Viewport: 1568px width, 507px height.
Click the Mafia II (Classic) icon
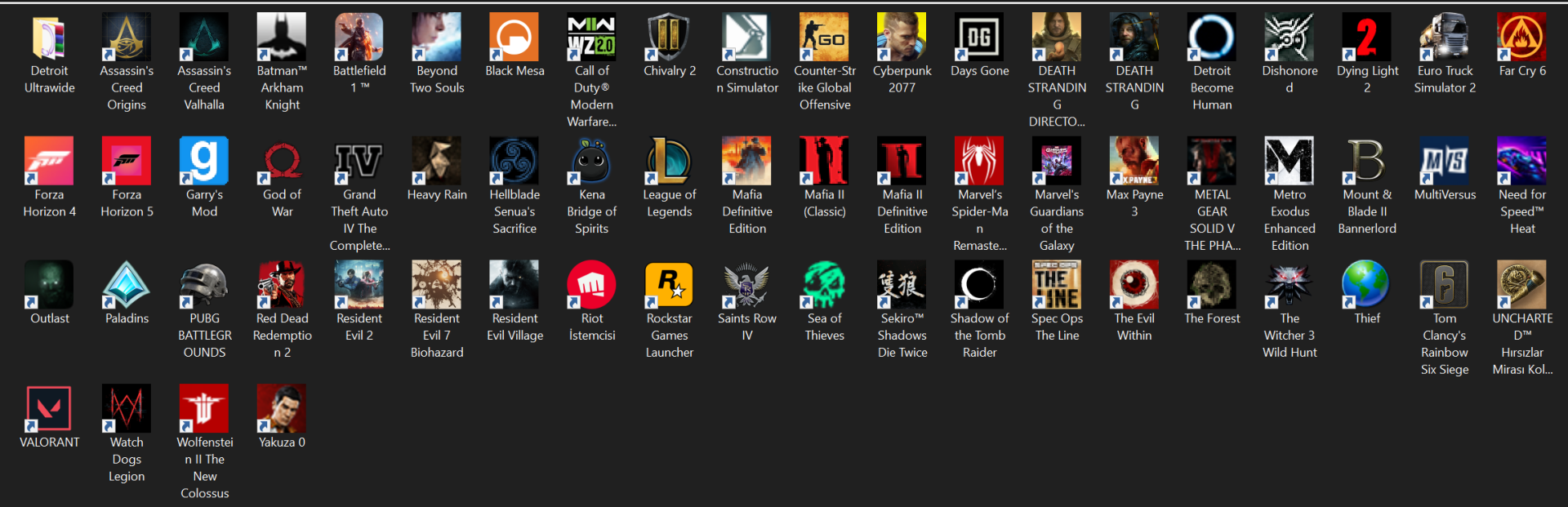825,161
